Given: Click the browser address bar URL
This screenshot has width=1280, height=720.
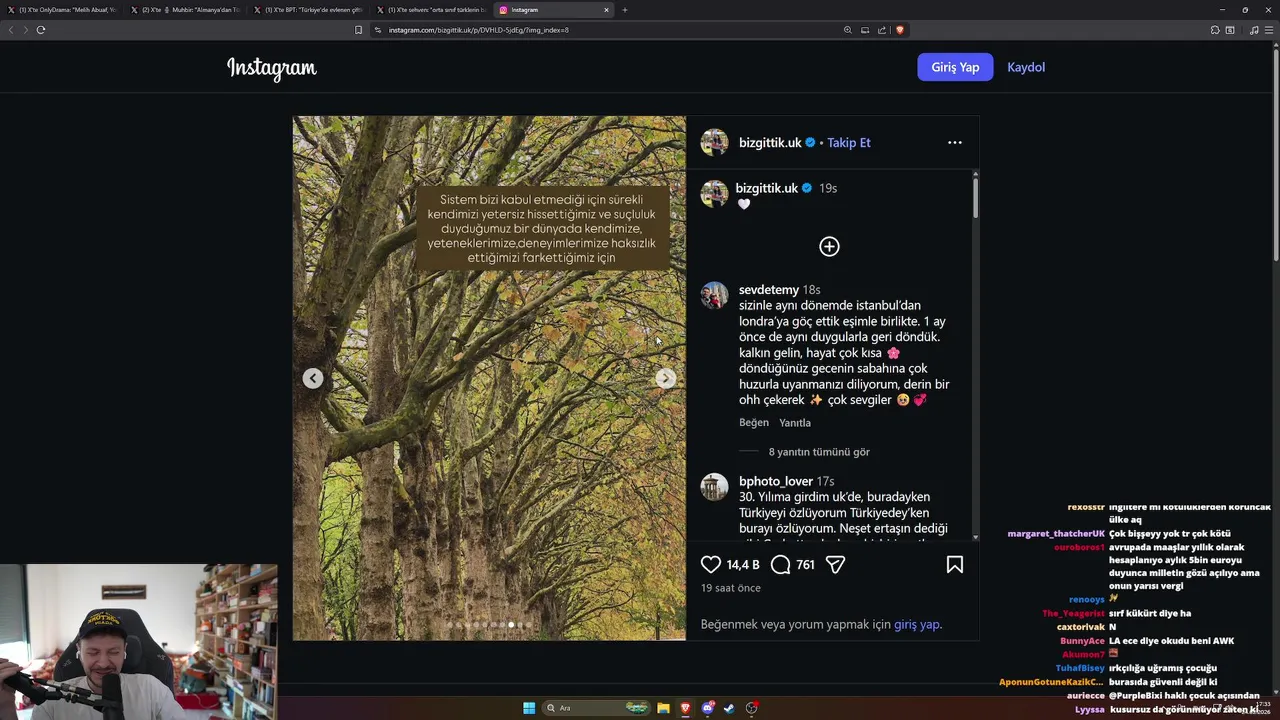Looking at the screenshot, I should [479, 30].
